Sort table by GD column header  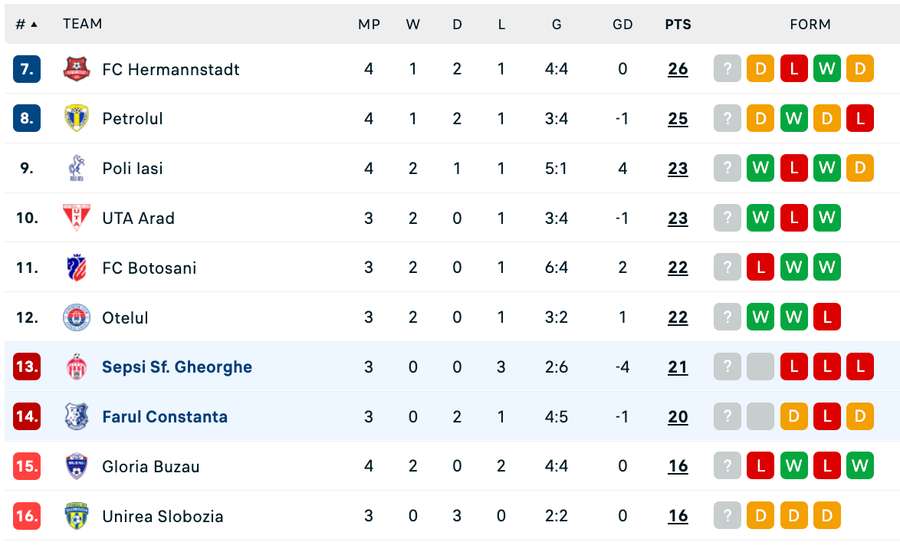(x=622, y=24)
